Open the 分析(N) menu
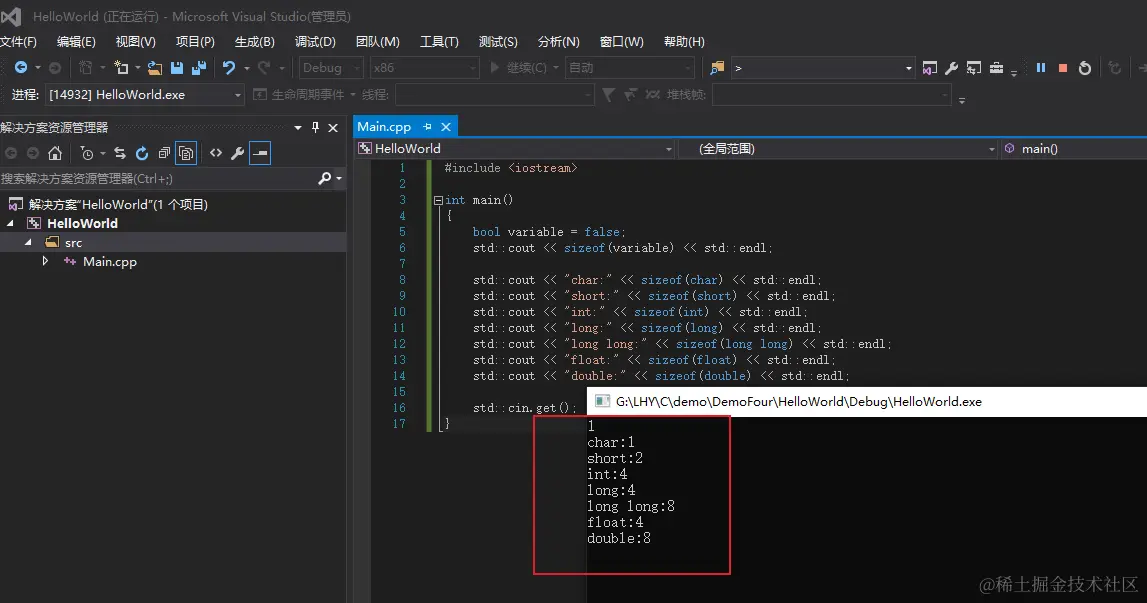The width and height of the screenshot is (1147, 603). (559, 42)
